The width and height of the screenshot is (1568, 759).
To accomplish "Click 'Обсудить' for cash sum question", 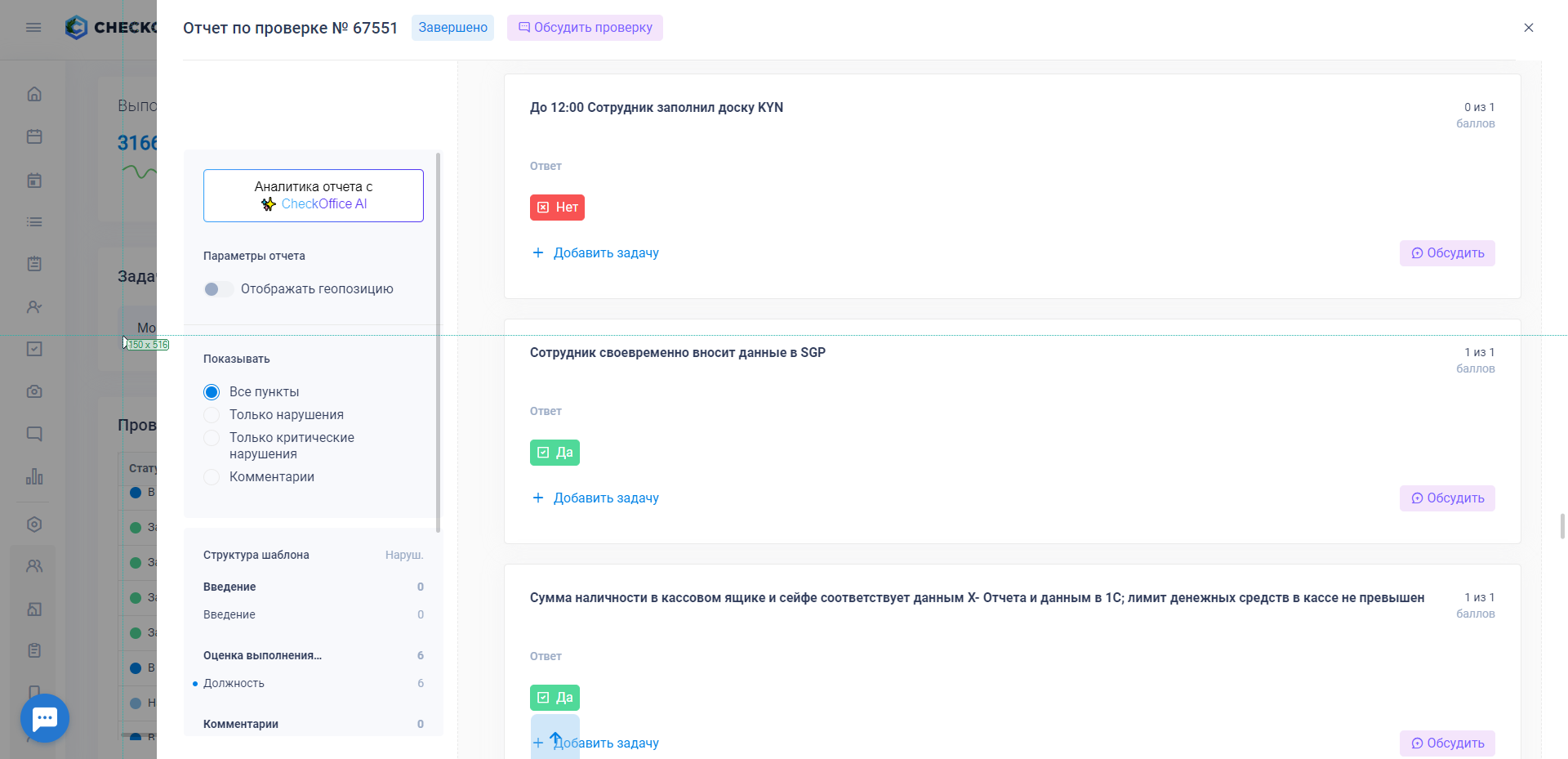I will (1447, 743).
